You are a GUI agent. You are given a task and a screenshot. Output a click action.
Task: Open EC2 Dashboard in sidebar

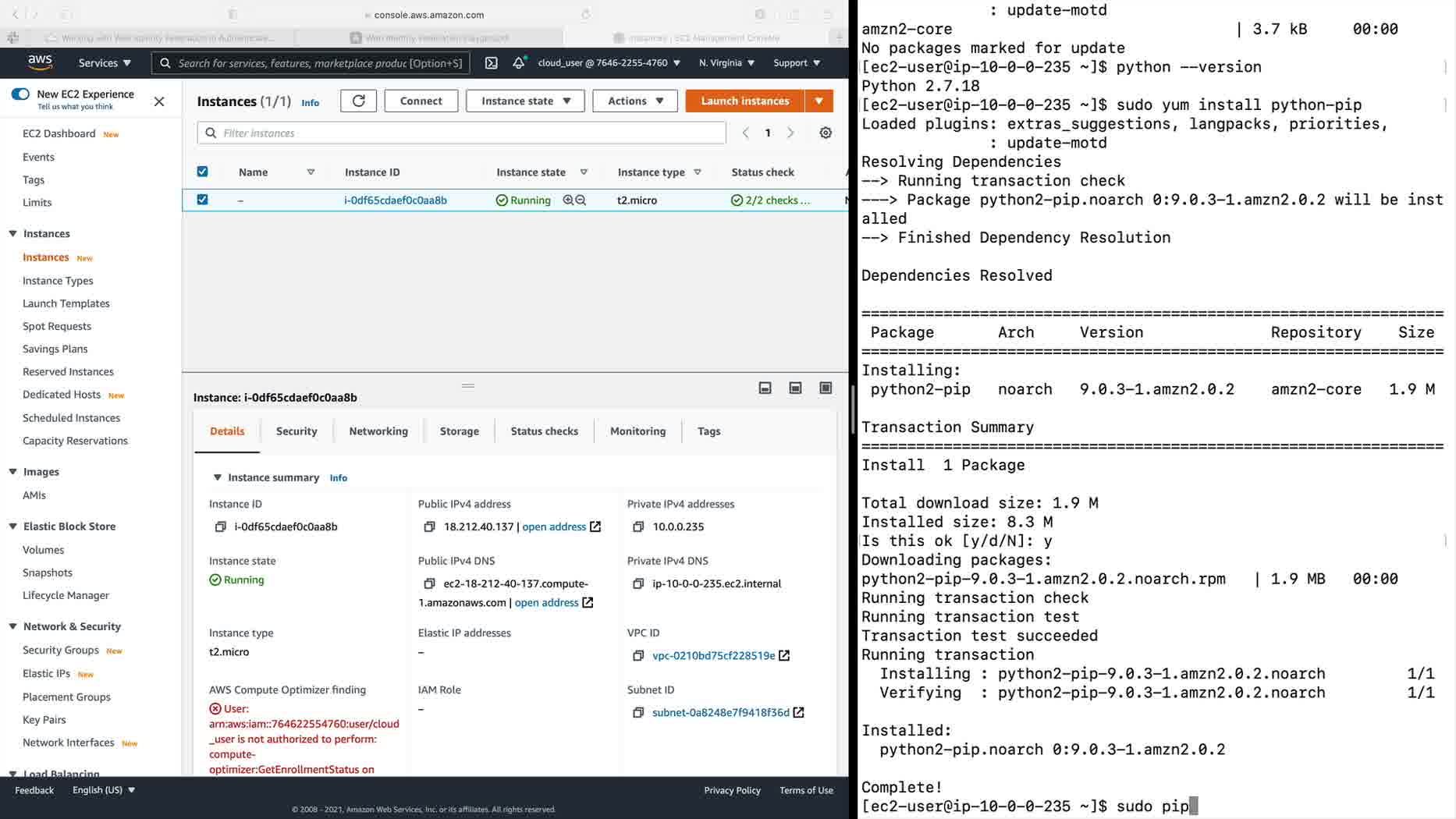point(59,133)
